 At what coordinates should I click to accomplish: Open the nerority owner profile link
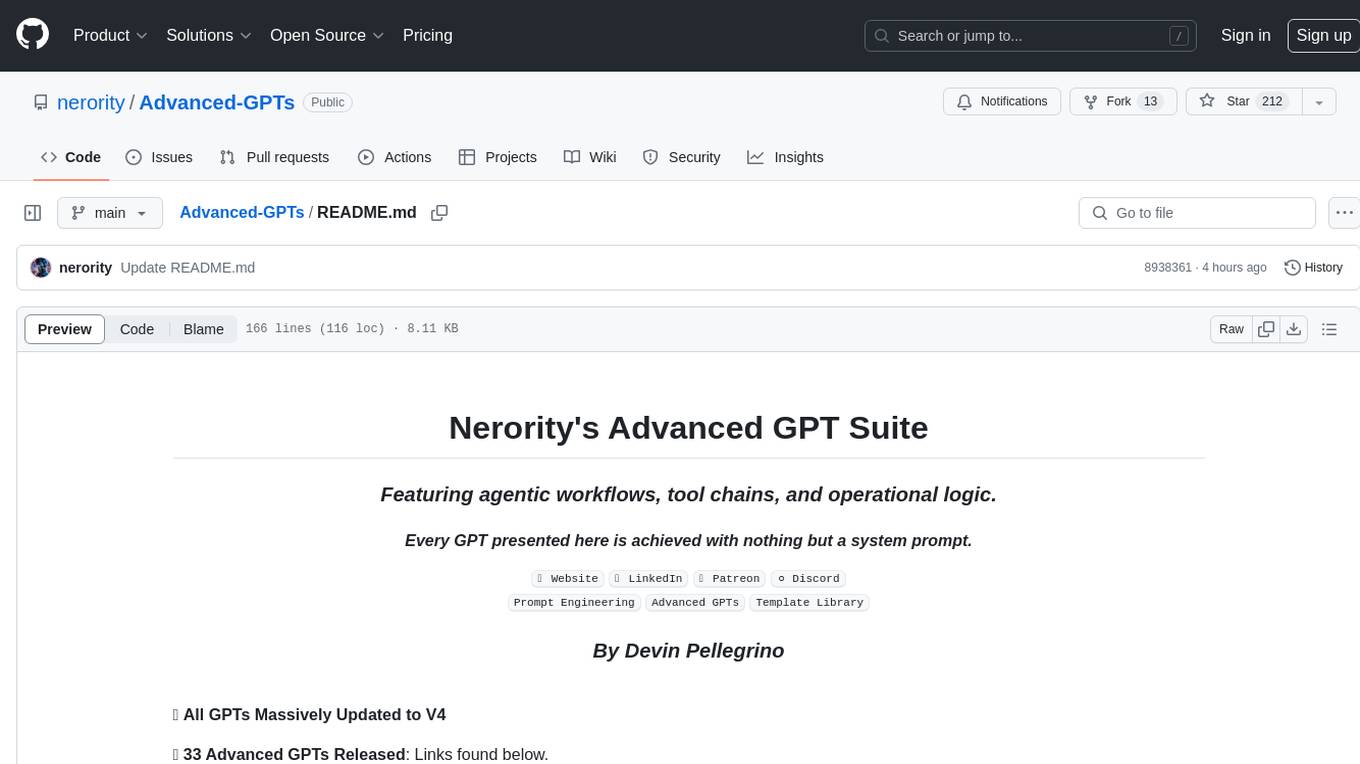point(91,102)
